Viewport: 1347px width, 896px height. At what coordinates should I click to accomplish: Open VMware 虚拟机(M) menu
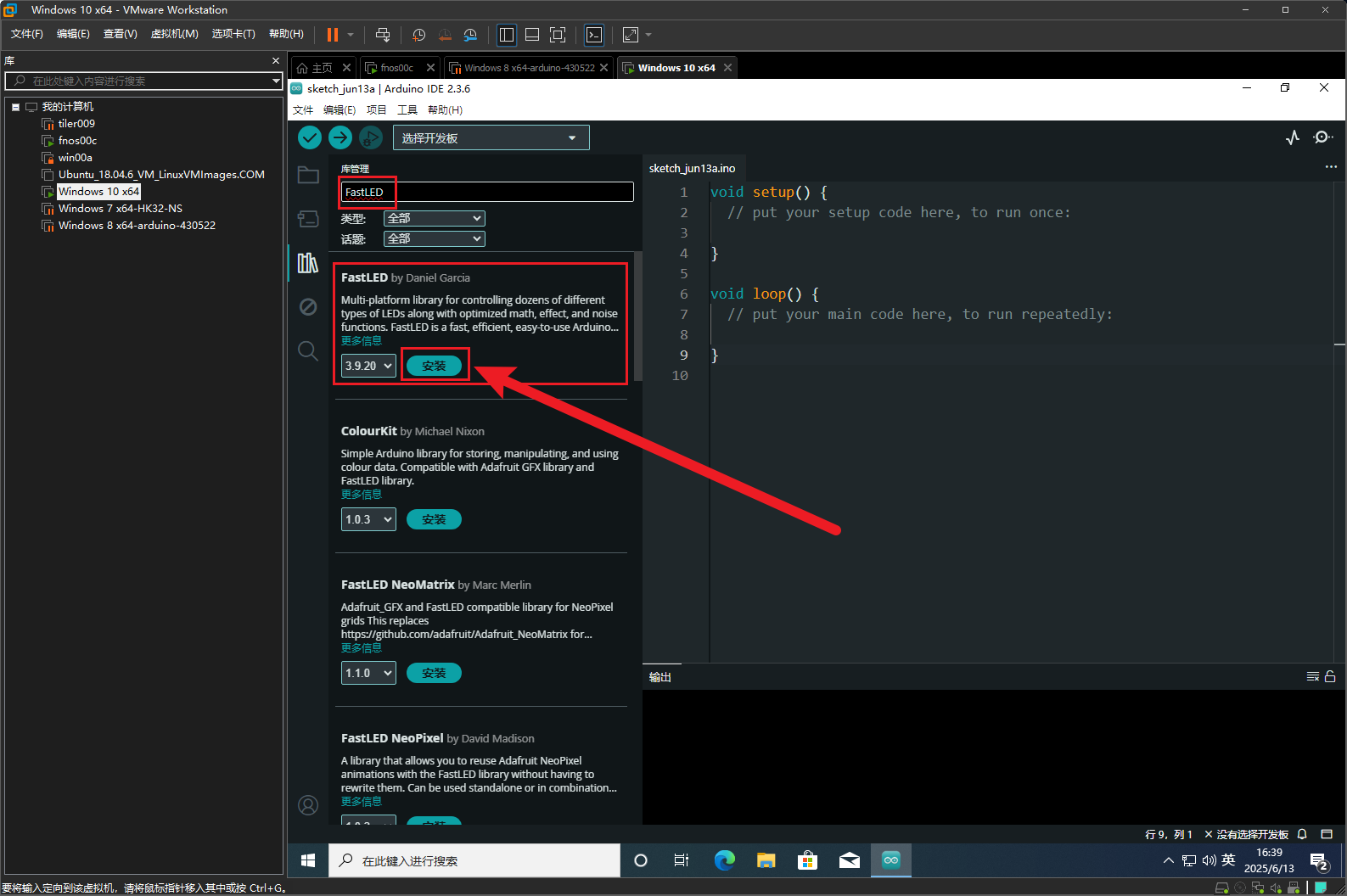coord(174,34)
